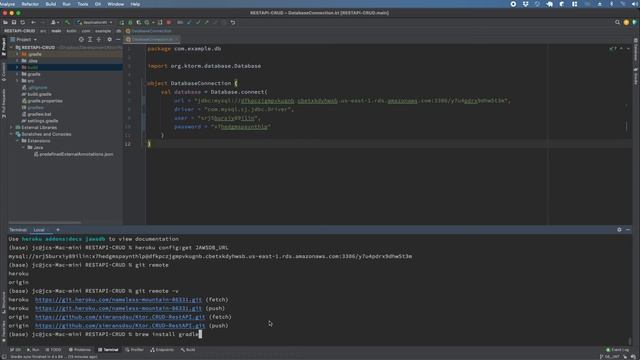Expand the build folder arrow
Screen dimensions: 640x360
17,67
